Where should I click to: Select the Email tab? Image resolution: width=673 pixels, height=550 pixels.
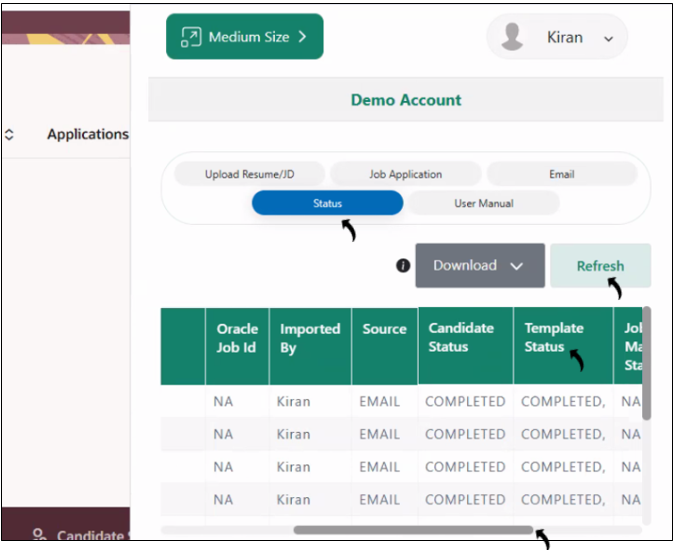point(561,174)
